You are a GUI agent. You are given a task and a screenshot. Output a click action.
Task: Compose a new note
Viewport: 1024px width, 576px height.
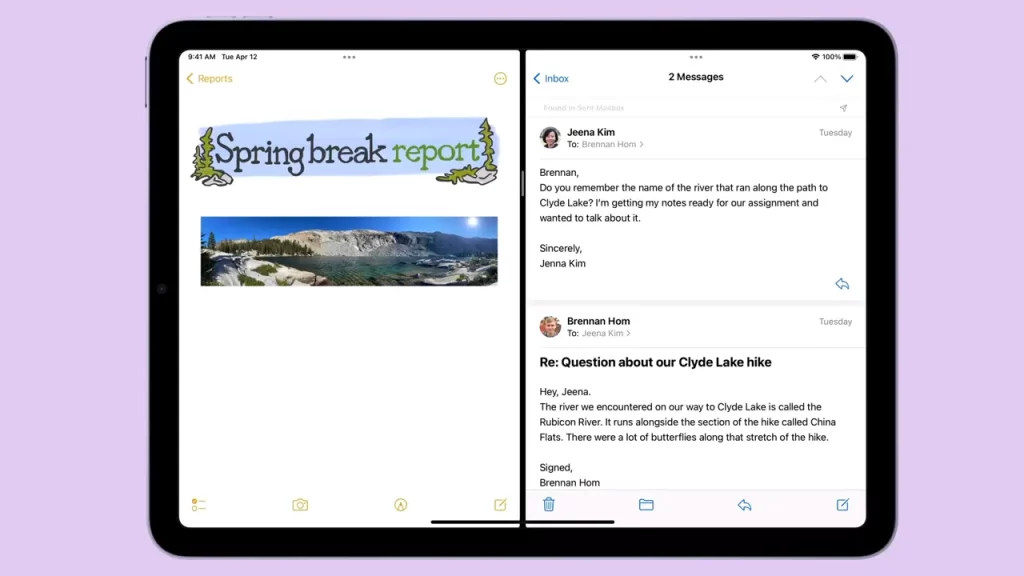coord(500,505)
